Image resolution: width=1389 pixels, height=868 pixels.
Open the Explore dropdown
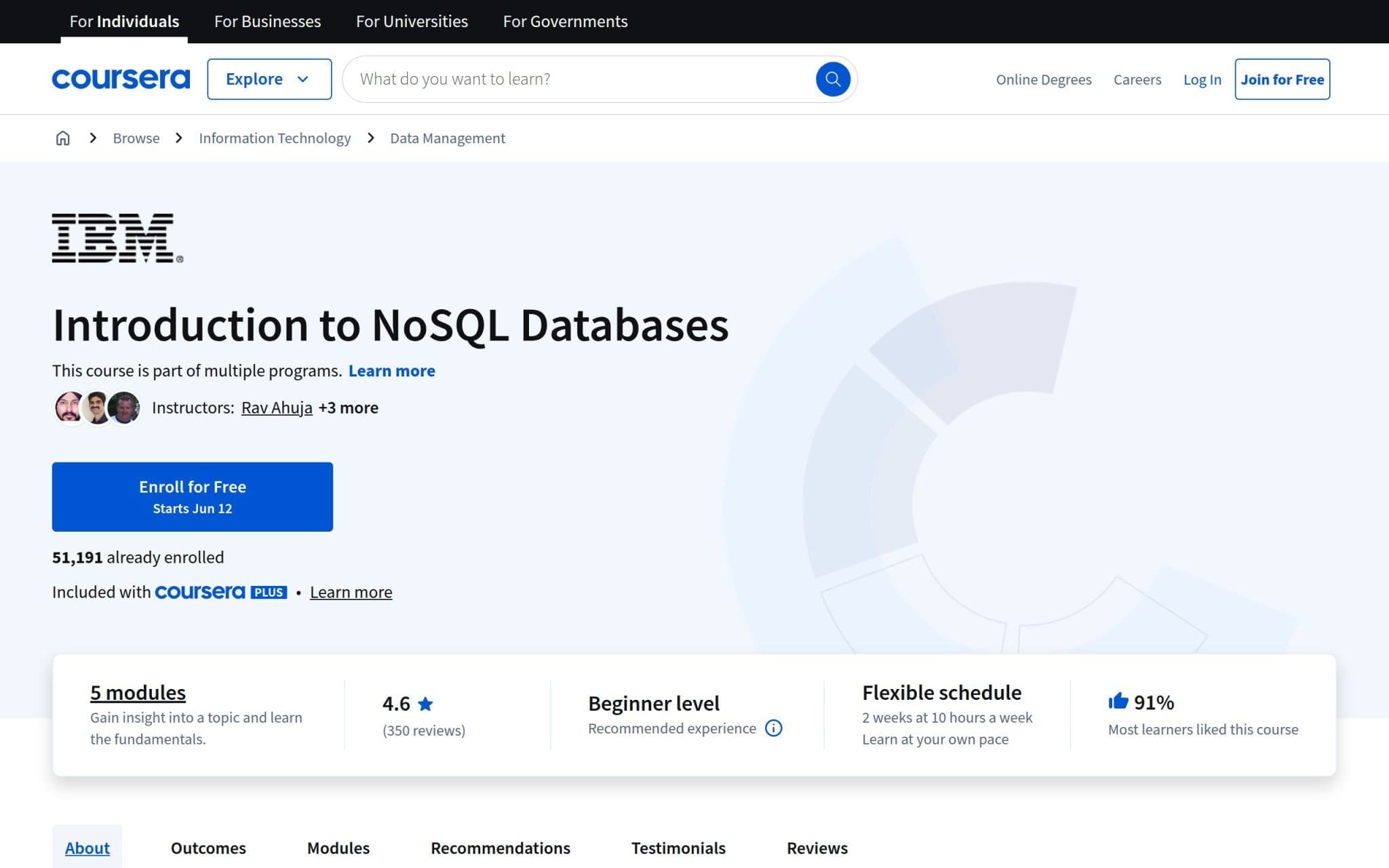[x=269, y=79]
